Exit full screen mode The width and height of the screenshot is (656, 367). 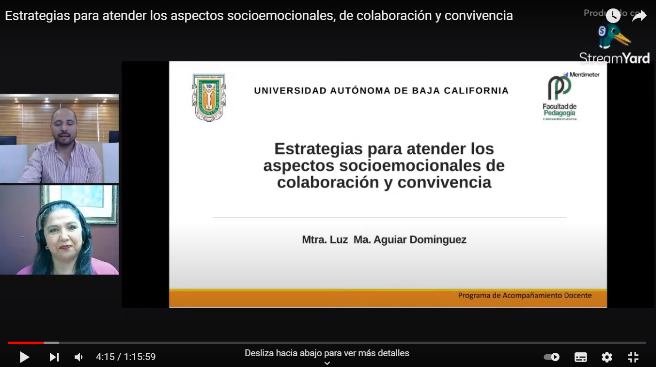(633, 357)
